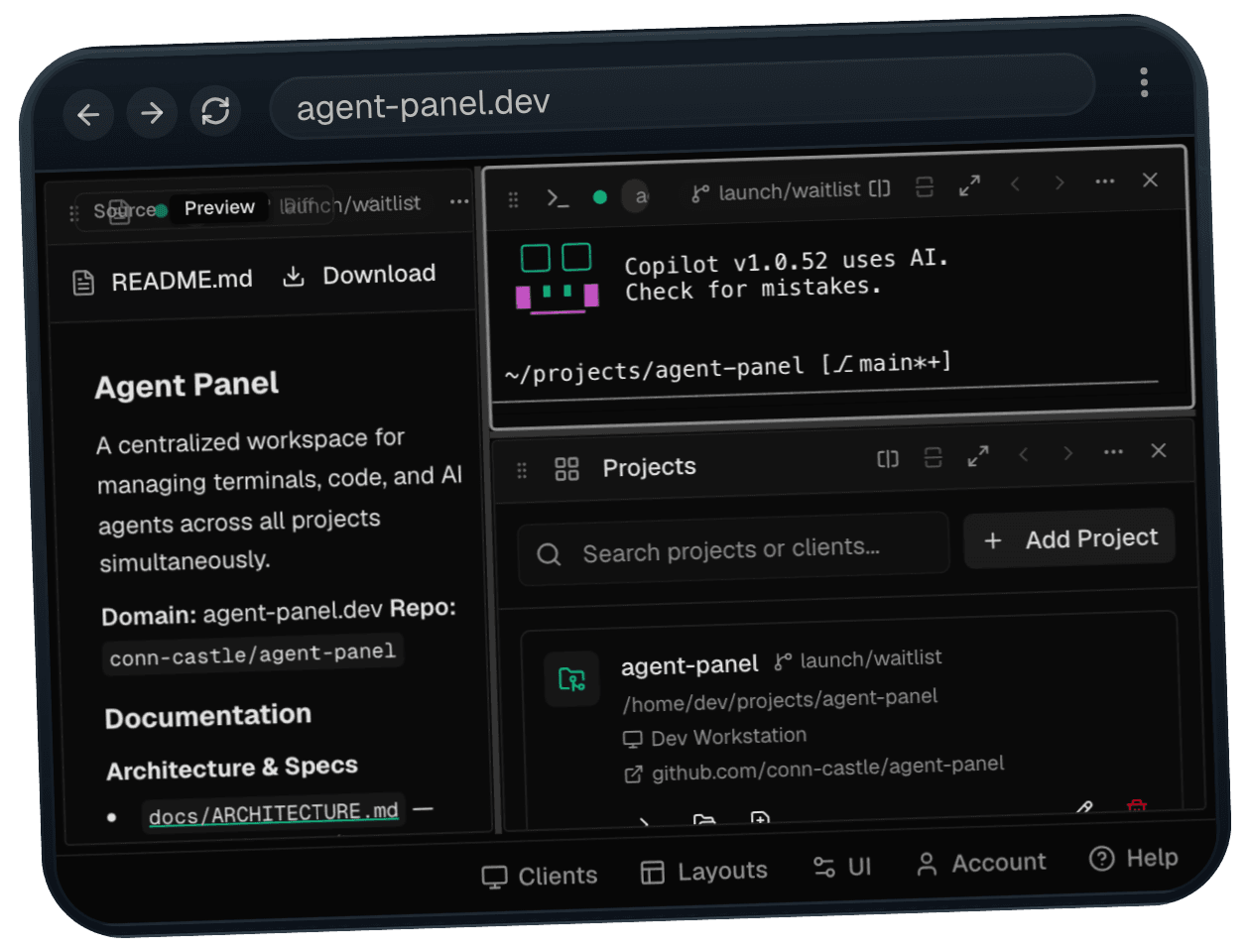Click launch/waitlist branch in project card
Screen dimensions: 1250x952
pos(859,658)
